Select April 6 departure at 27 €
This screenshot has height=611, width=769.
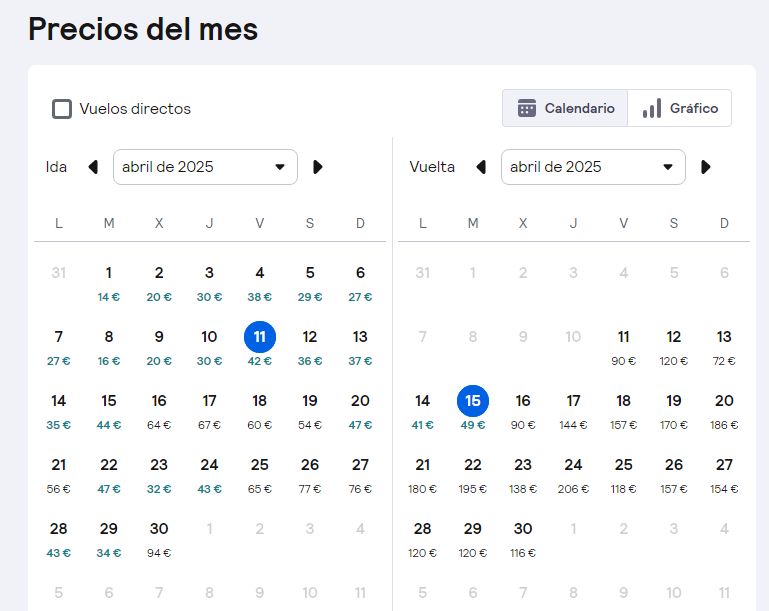click(360, 284)
